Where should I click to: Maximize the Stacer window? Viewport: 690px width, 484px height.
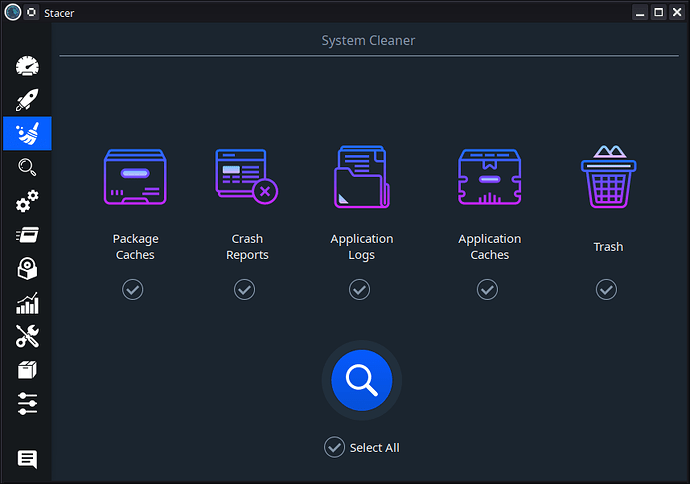(659, 12)
